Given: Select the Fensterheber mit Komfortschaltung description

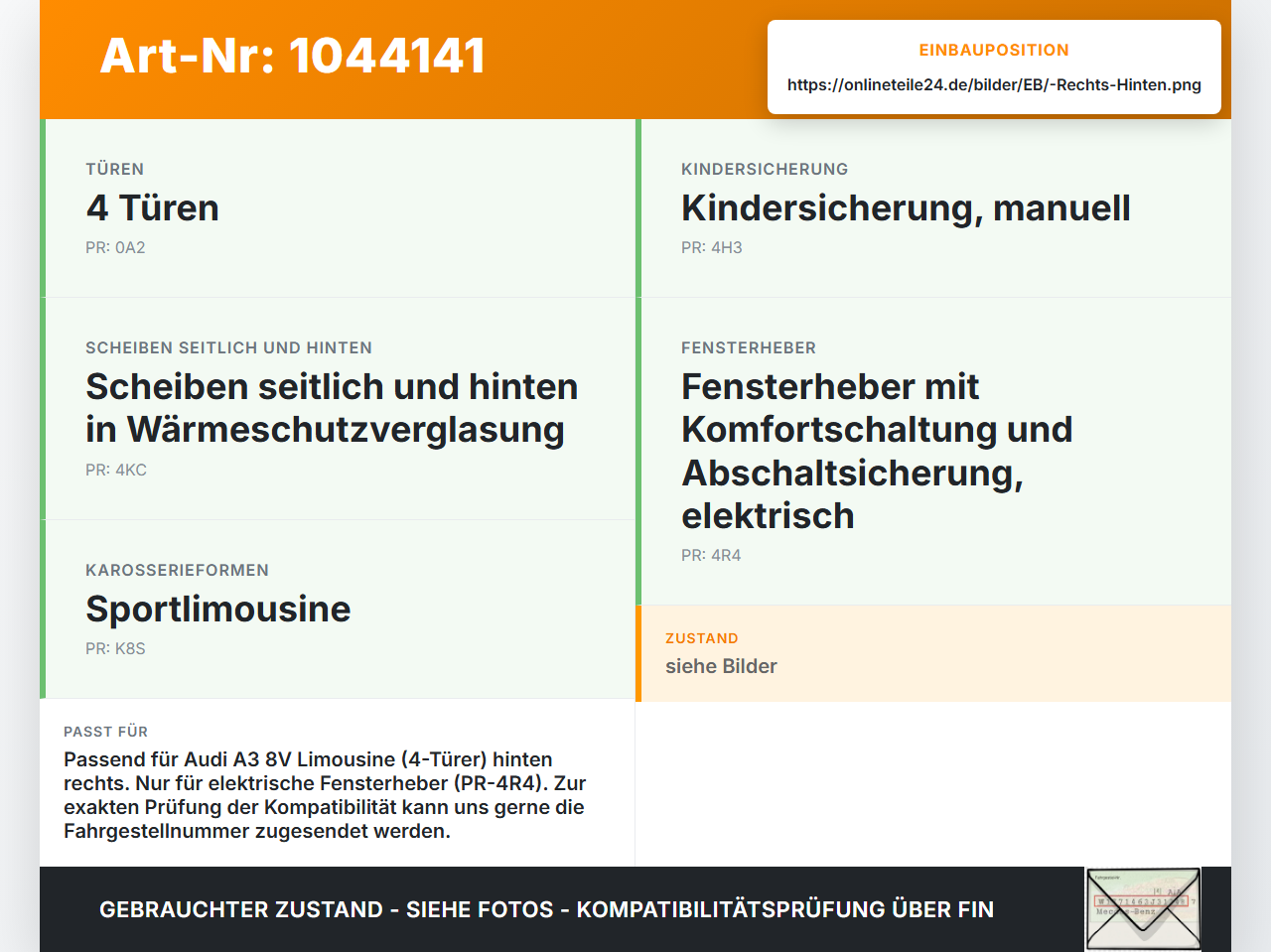Looking at the screenshot, I should pos(877,451).
